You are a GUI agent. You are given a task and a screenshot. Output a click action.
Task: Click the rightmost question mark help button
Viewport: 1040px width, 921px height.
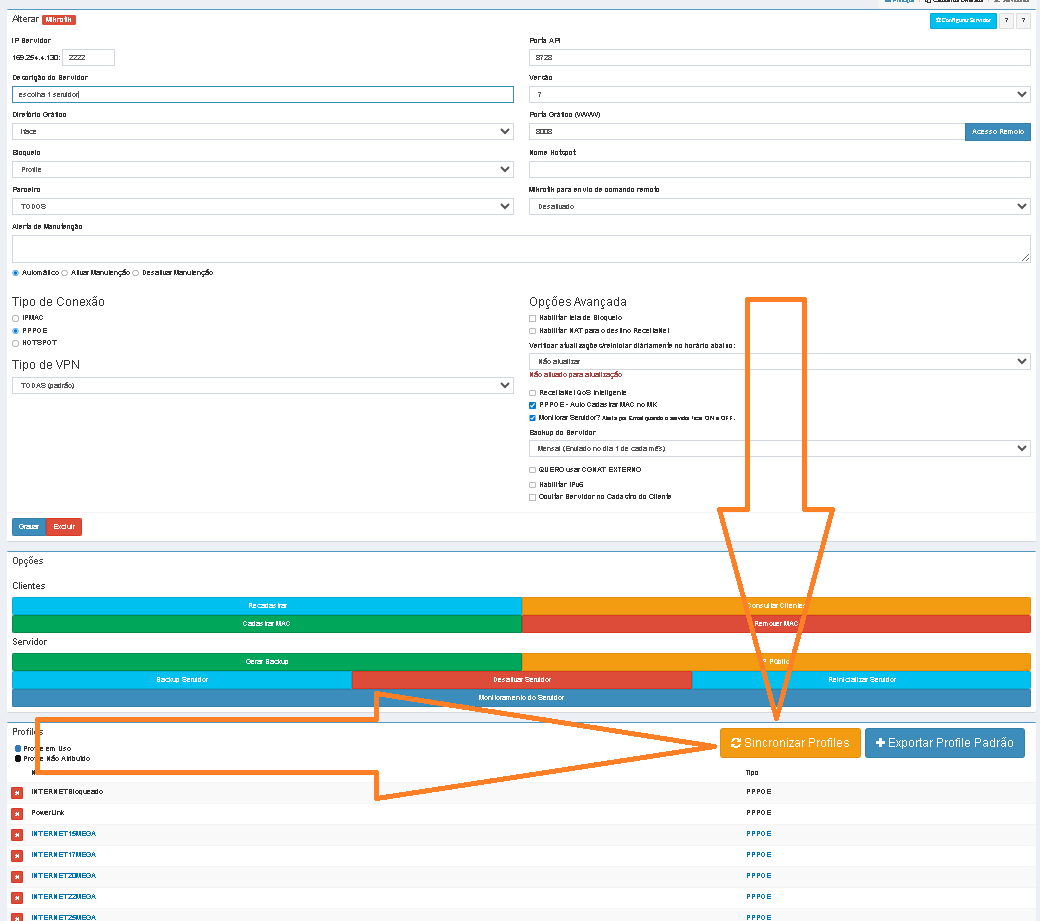tap(1023, 20)
